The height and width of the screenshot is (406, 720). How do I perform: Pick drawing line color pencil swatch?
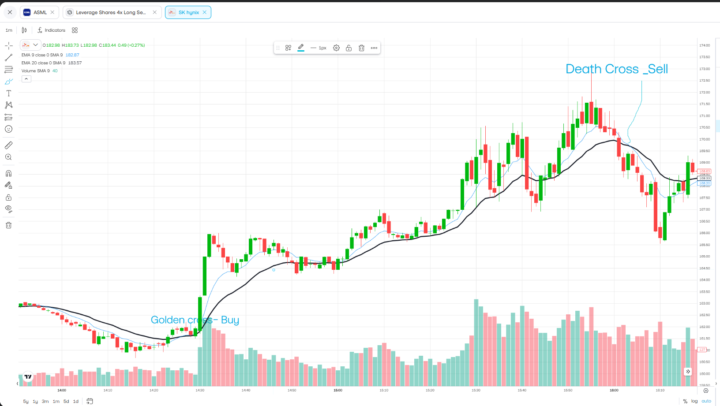301,48
